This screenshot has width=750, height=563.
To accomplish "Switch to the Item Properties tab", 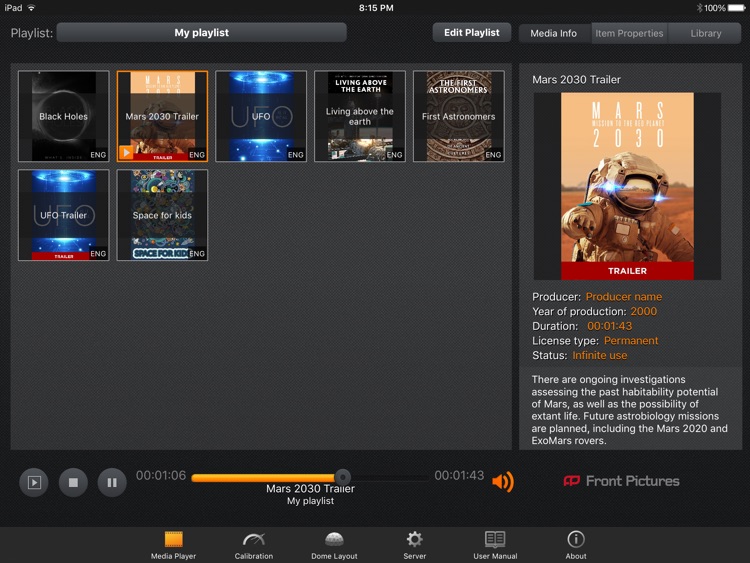I will pyautogui.click(x=629, y=33).
